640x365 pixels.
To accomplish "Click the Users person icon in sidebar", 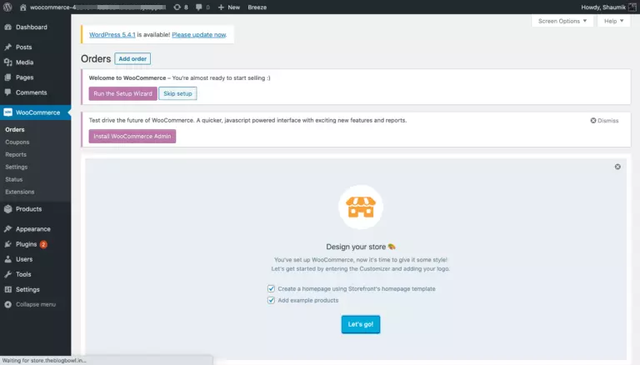I will 8,259.
